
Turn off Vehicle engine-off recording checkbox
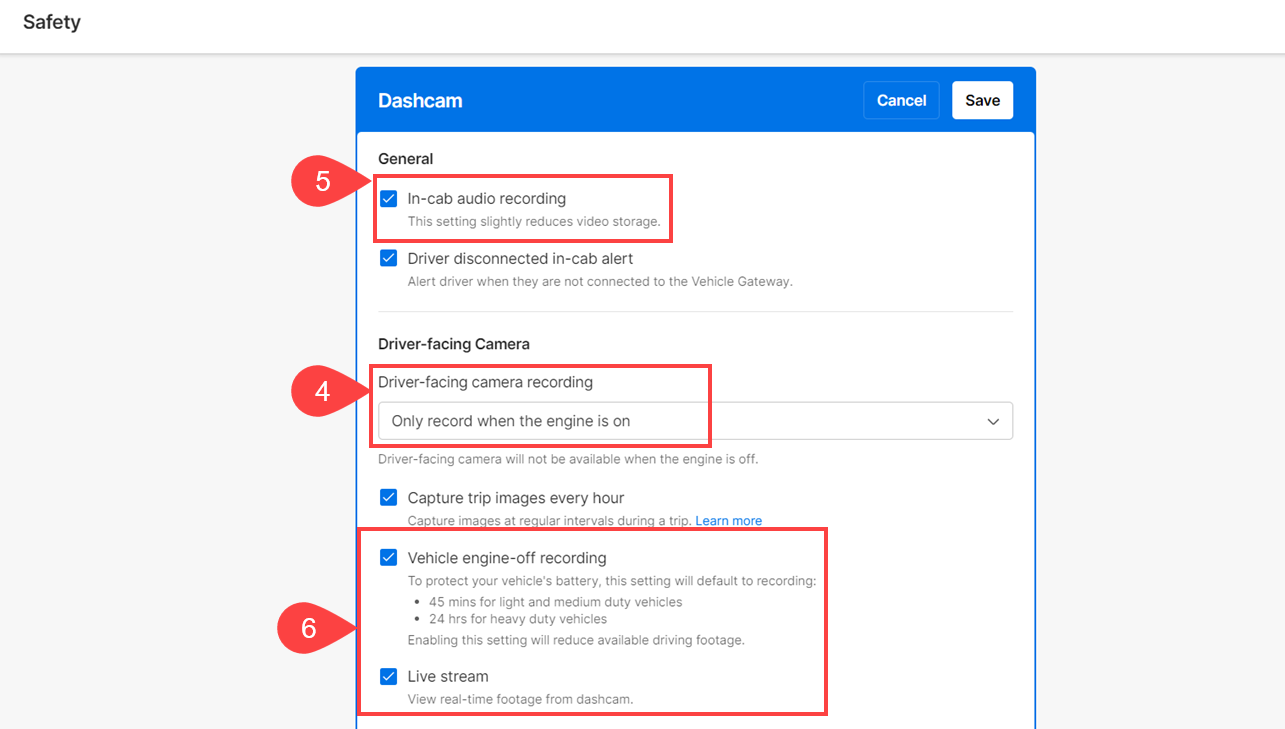(x=389, y=558)
